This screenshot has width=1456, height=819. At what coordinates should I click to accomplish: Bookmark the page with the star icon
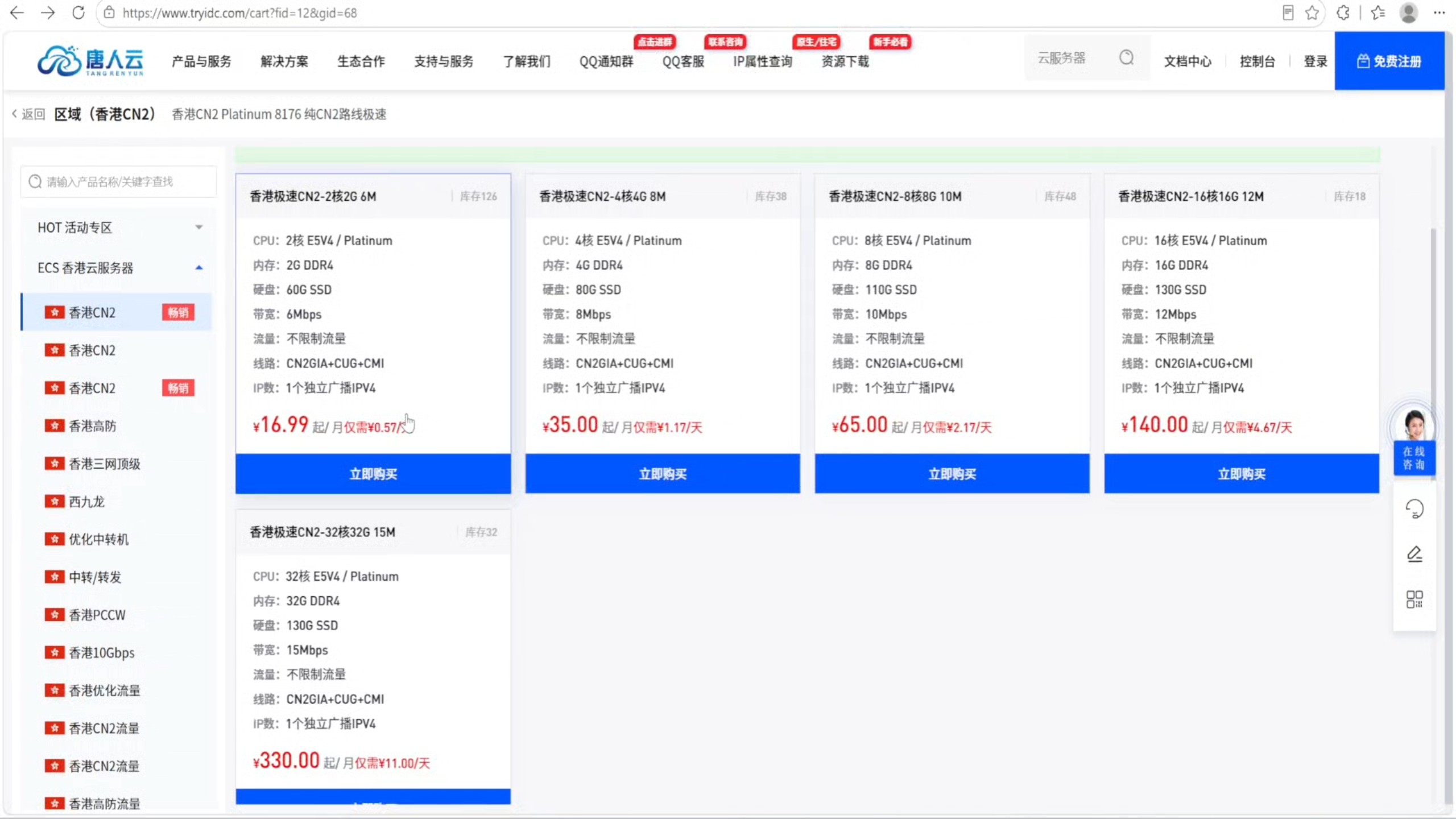tap(1312, 13)
